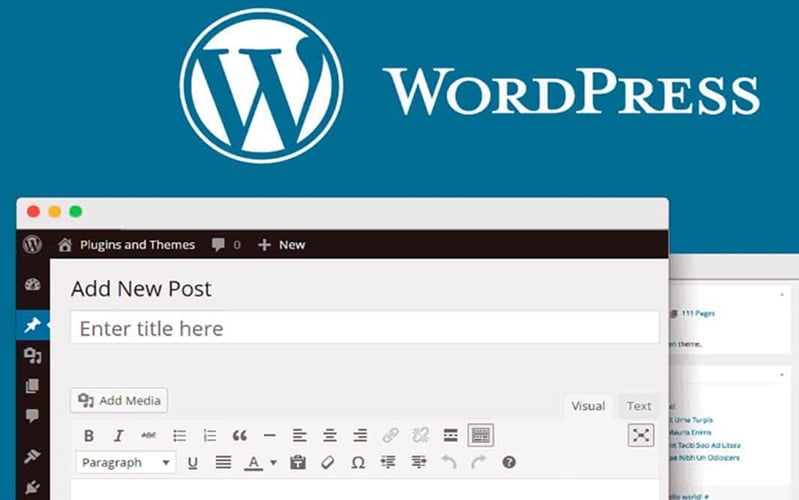Open the Appearance brush sidebar icon
Screen dimensions: 799x500
[x=33, y=456]
